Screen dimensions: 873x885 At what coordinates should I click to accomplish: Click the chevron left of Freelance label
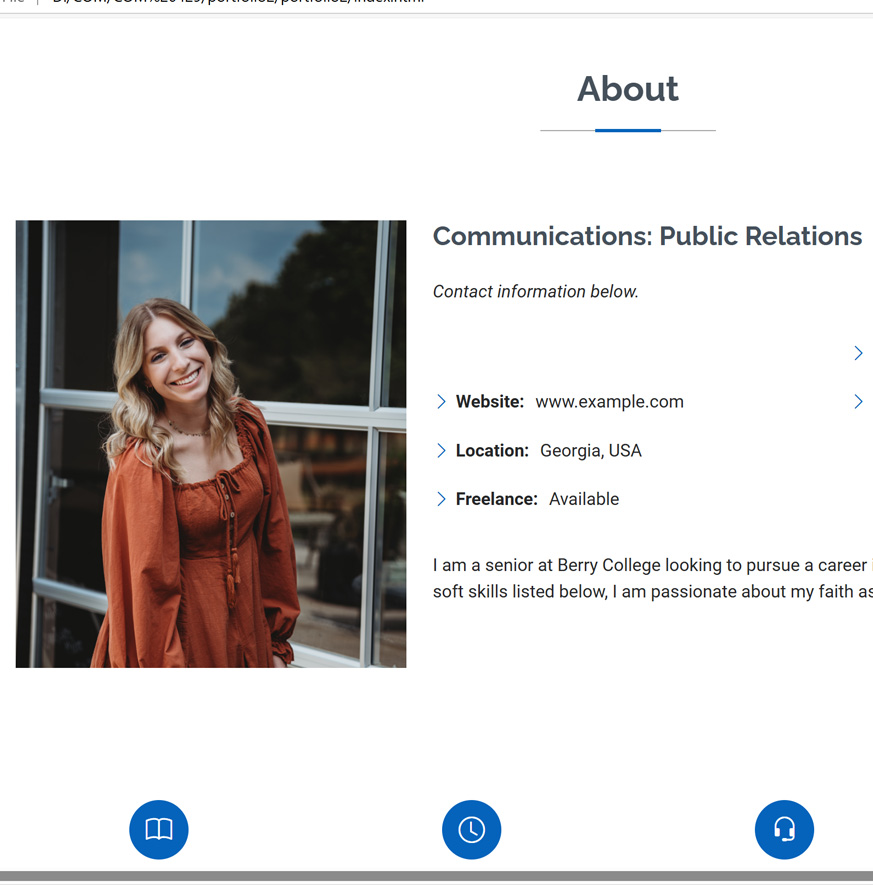click(x=441, y=499)
